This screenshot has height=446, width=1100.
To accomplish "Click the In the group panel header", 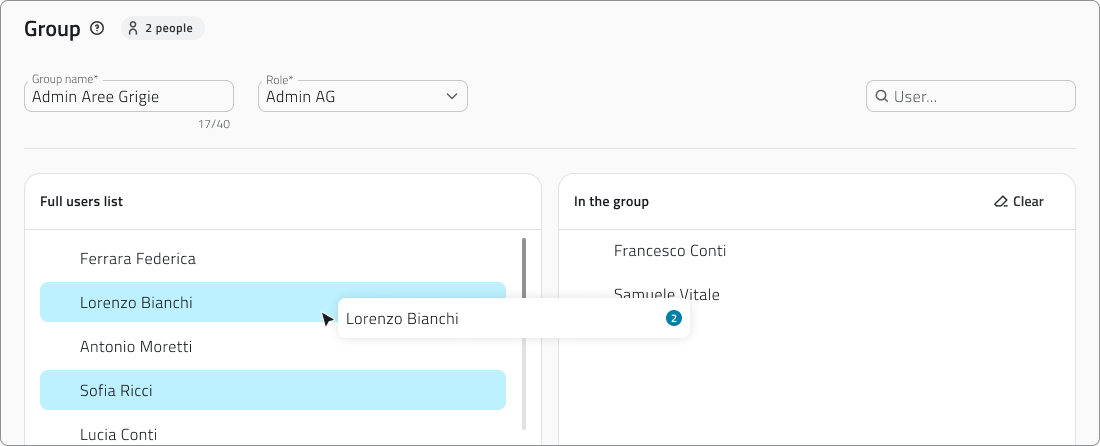I will [611, 202].
